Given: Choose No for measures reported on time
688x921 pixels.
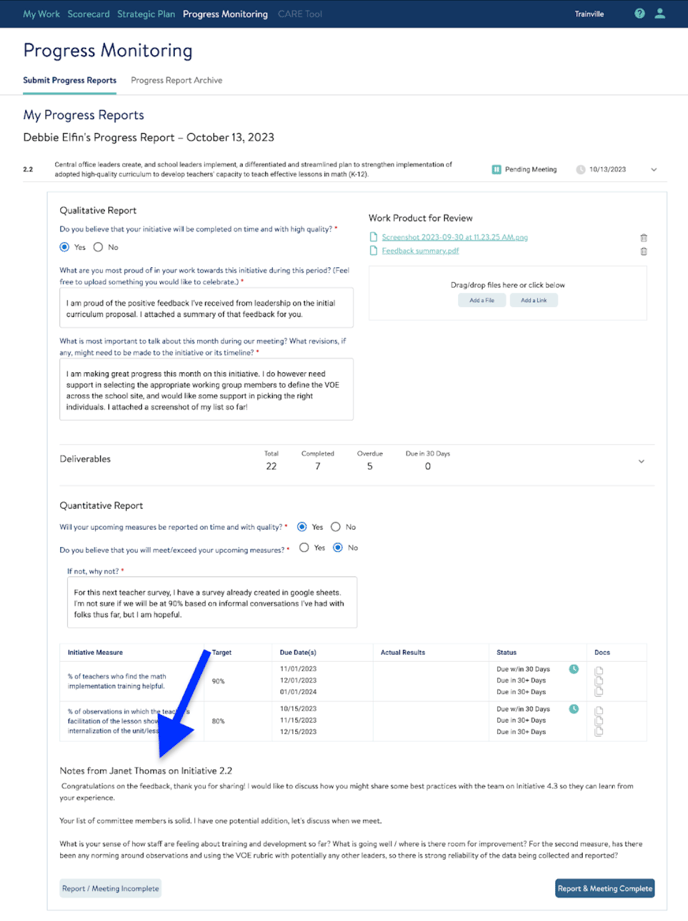Looking at the screenshot, I should 335,527.
